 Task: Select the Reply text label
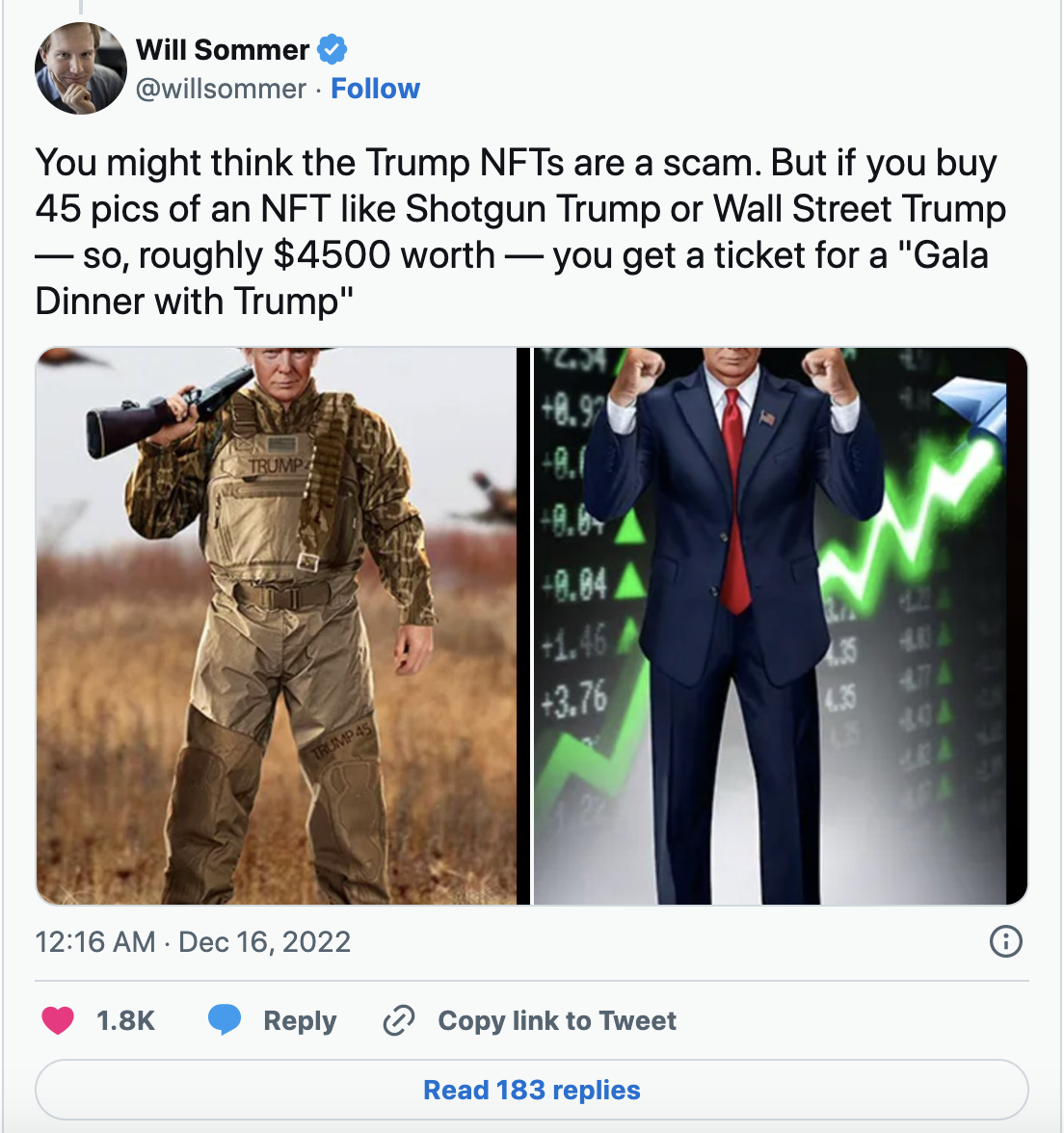pyautogui.click(x=300, y=1020)
